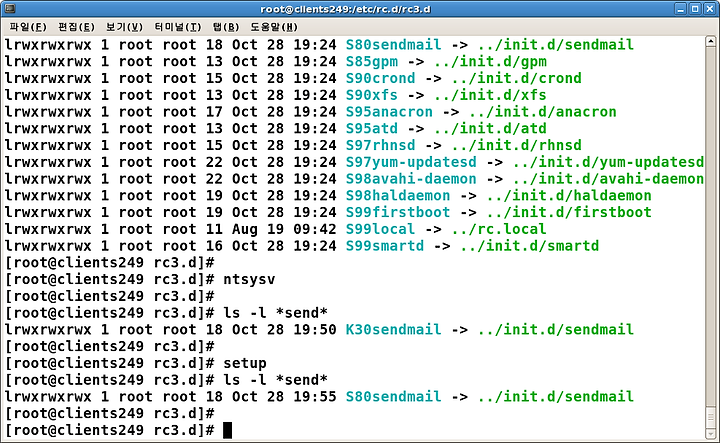Click the S99smartd entry
This screenshot has height=443, width=720.
[x=385, y=246]
